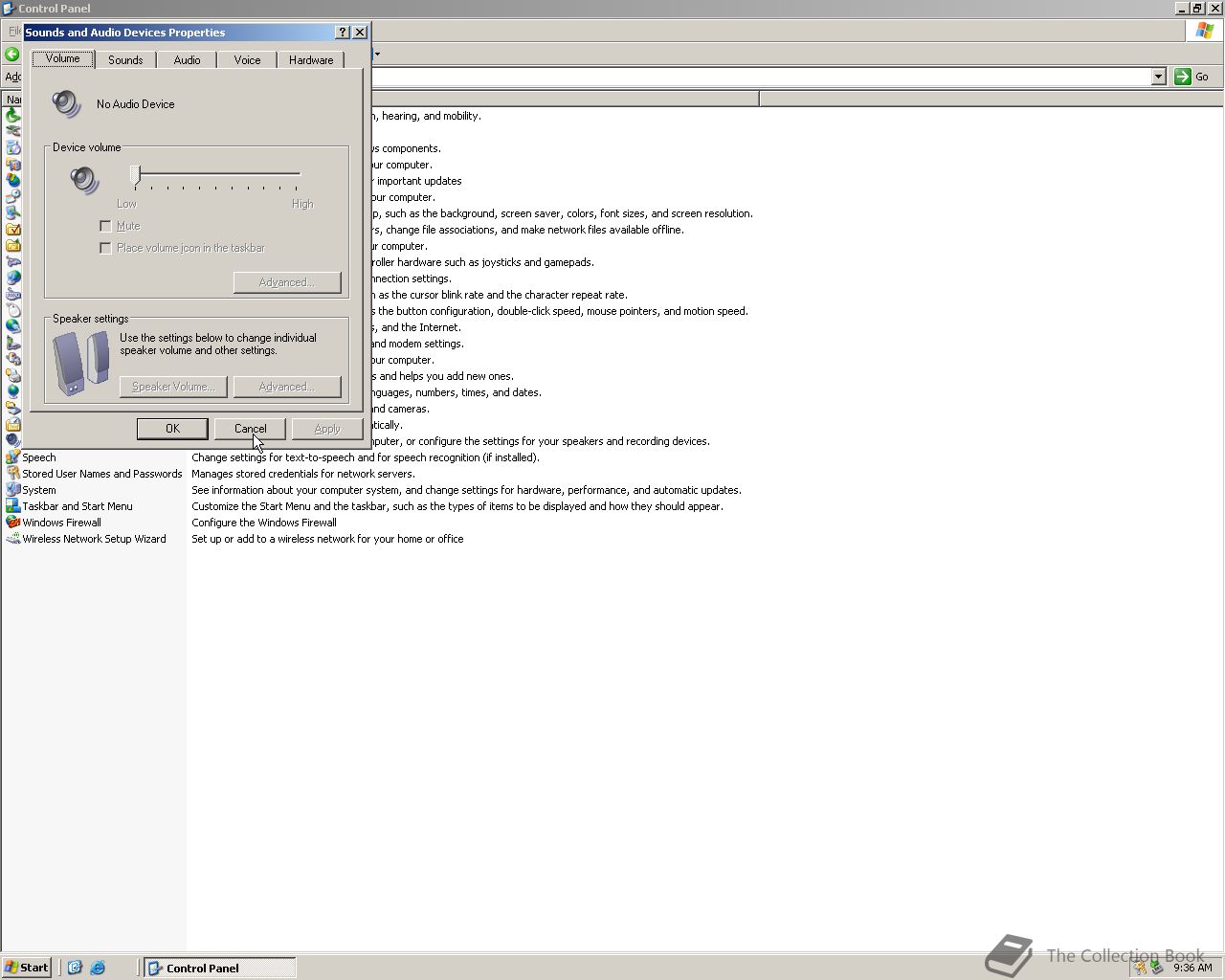Click the speaker icon next to No Audio Device
The image size is (1225, 980).
click(x=66, y=103)
